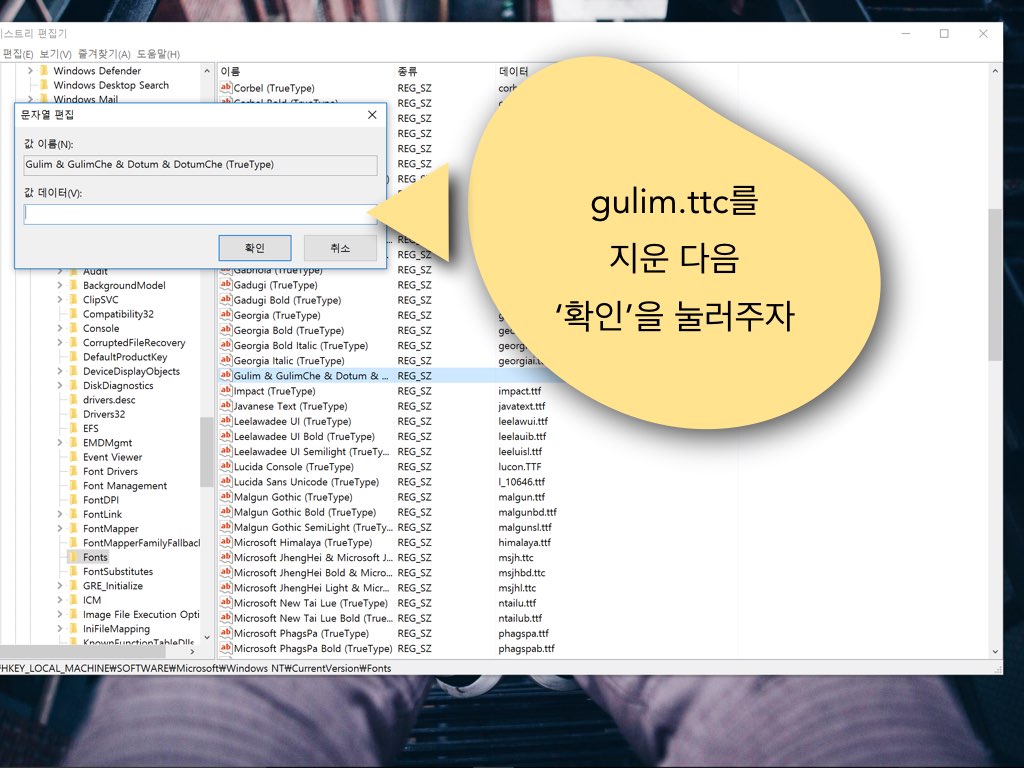Click the malgunbd.ttf data value
This screenshot has width=1024, height=768.
click(x=527, y=512)
